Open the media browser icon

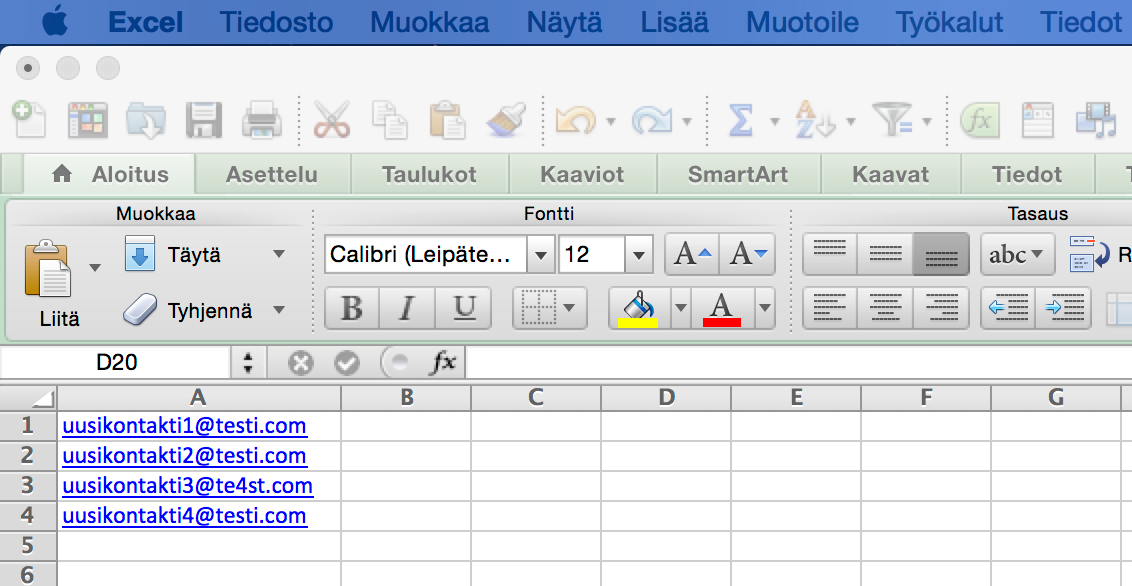[1096, 120]
